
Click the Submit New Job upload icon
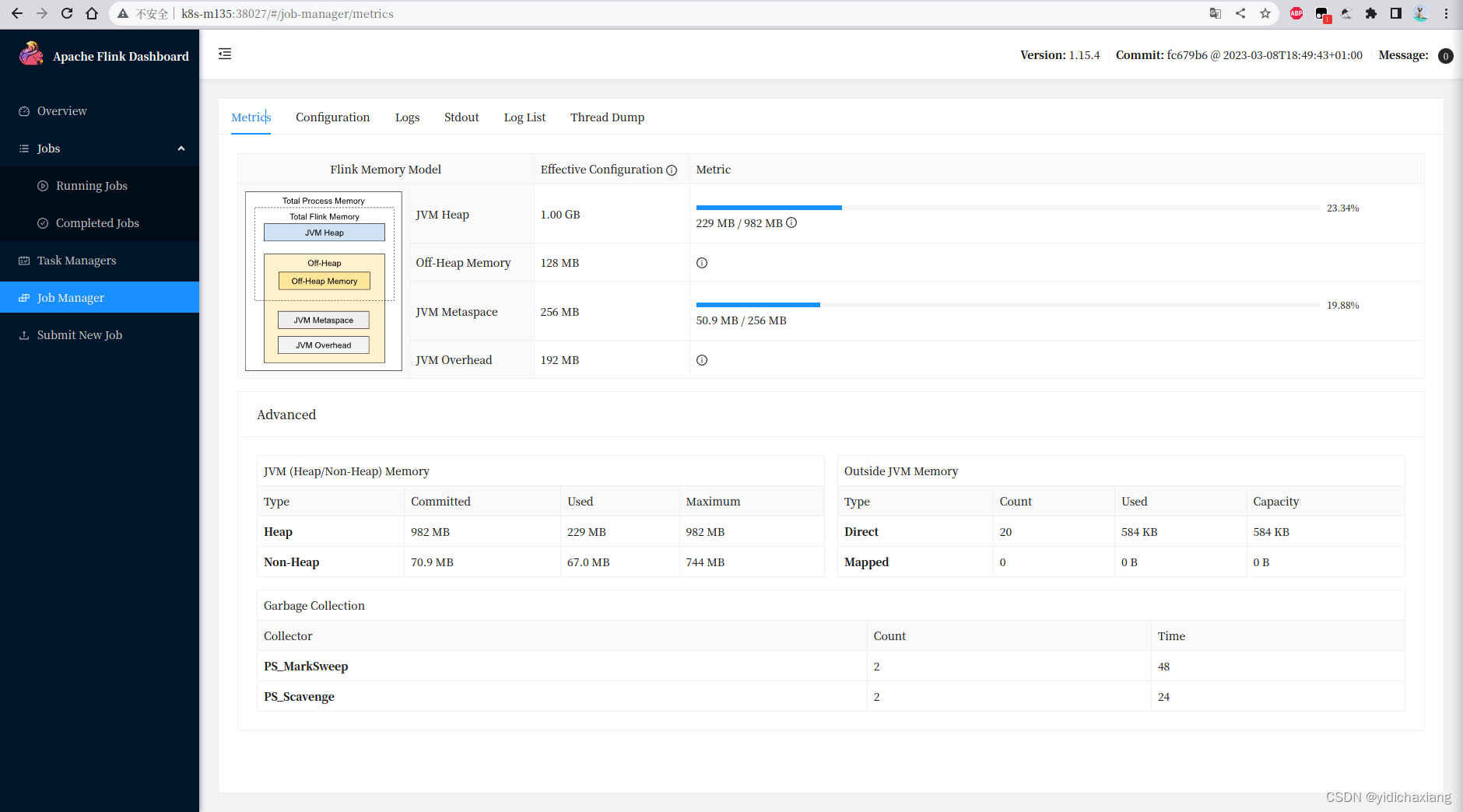point(24,335)
